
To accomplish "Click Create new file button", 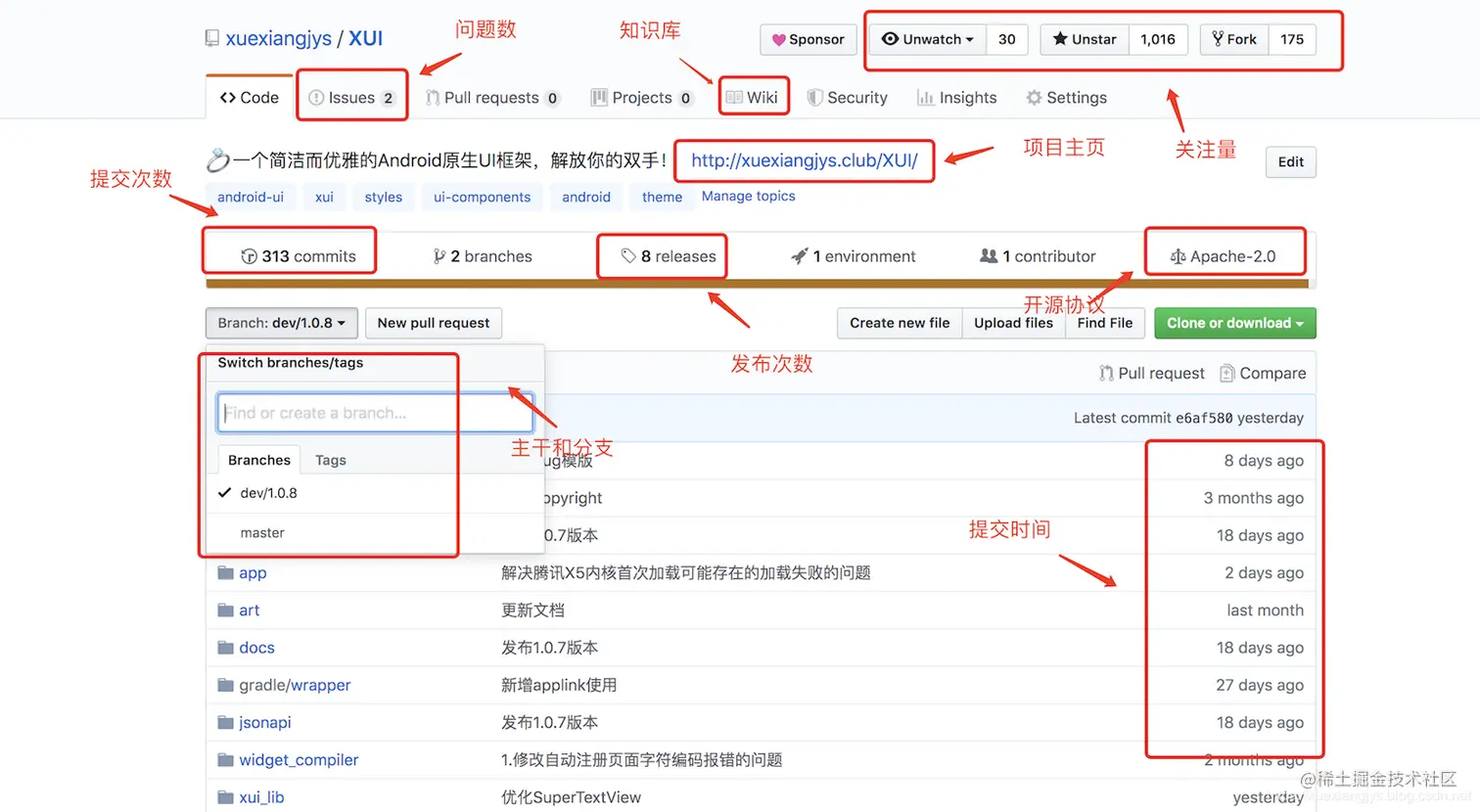I will [x=900, y=323].
